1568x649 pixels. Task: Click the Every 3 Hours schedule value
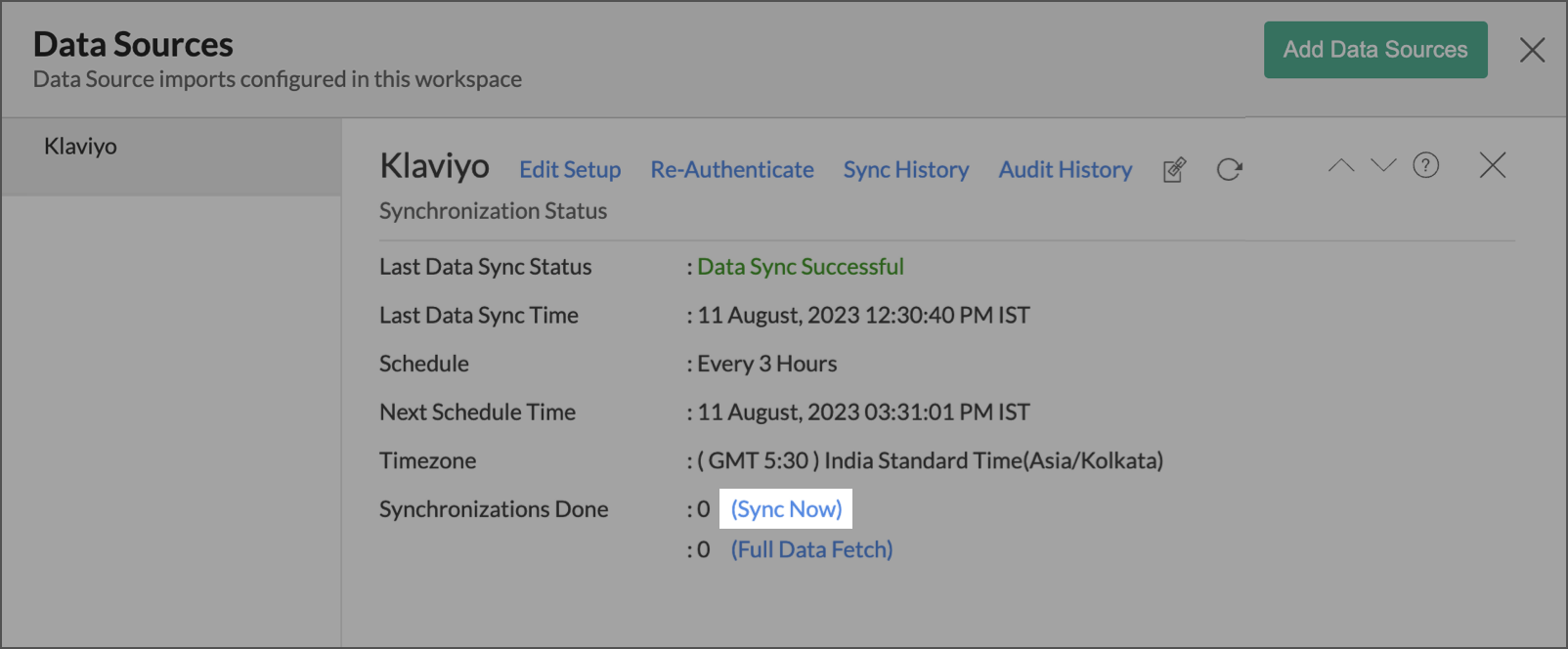[766, 364]
